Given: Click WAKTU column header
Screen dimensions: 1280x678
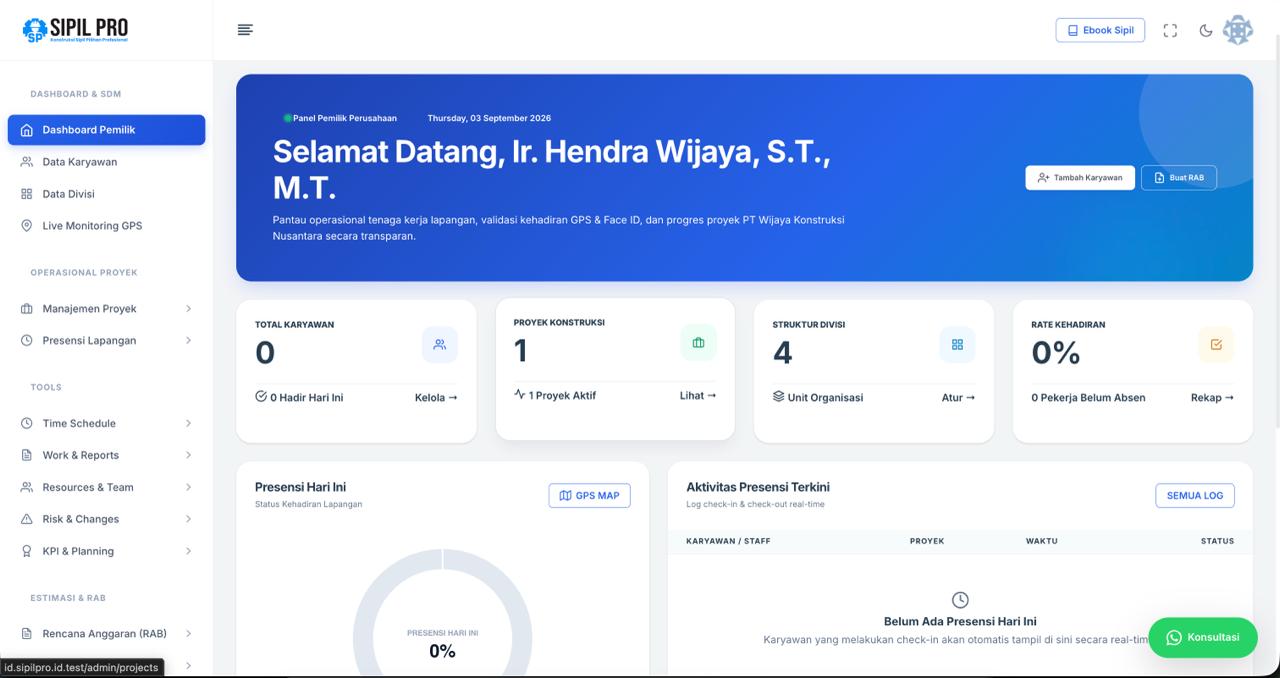Looking at the screenshot, I should [1041, 541].
